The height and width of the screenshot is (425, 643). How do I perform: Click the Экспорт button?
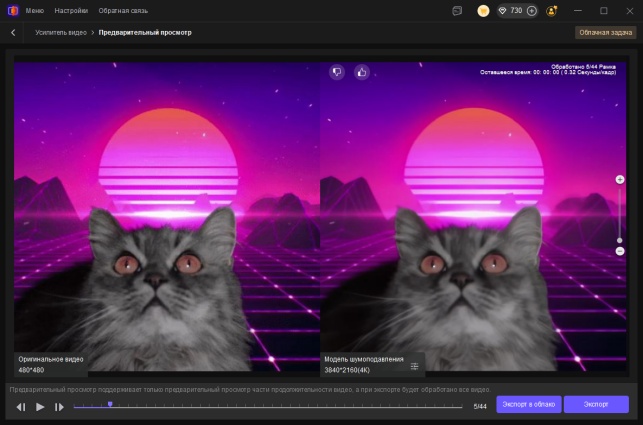pos(596,404)
